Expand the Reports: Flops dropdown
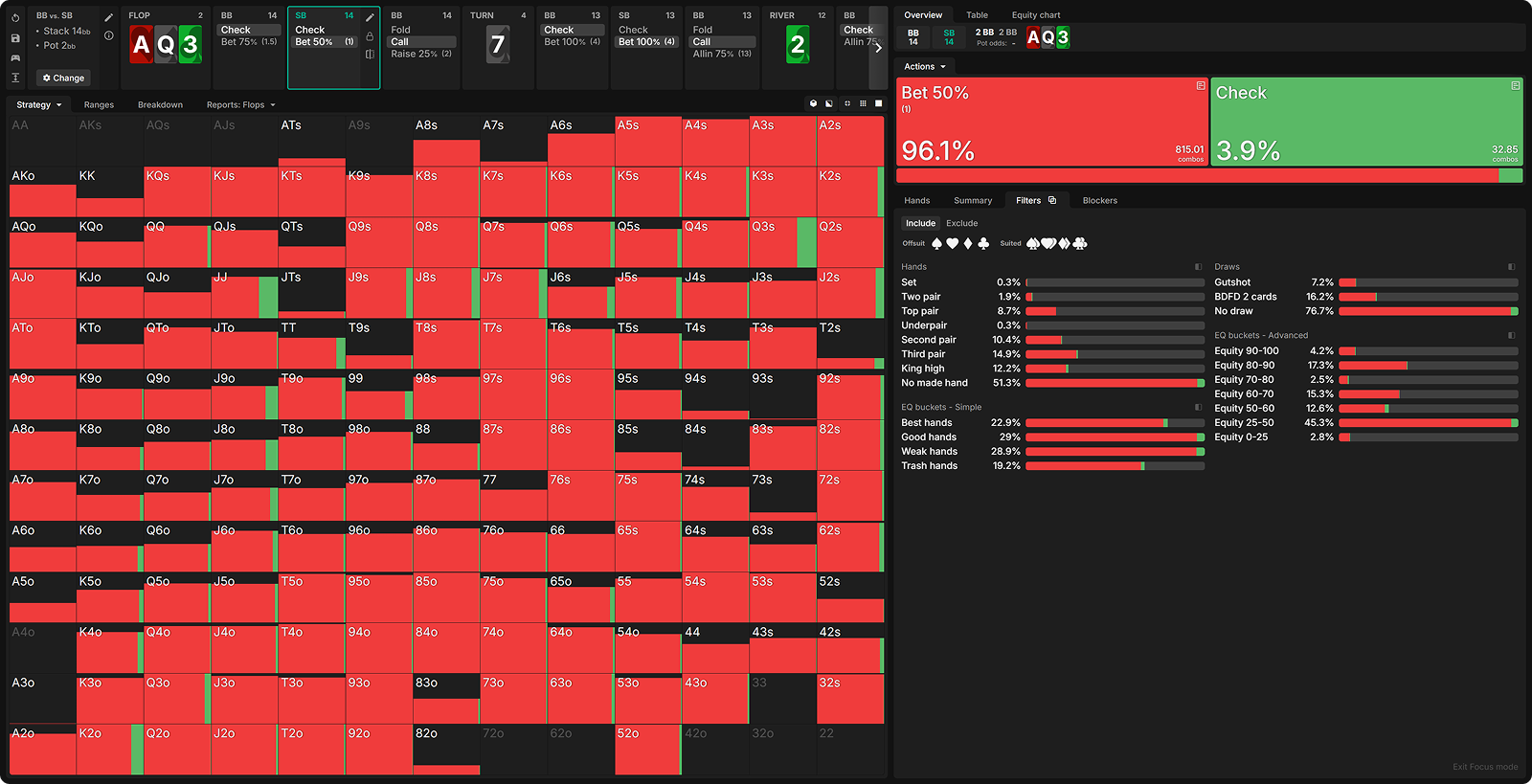The image size is (1532, 784). click(x=240, y=105)
